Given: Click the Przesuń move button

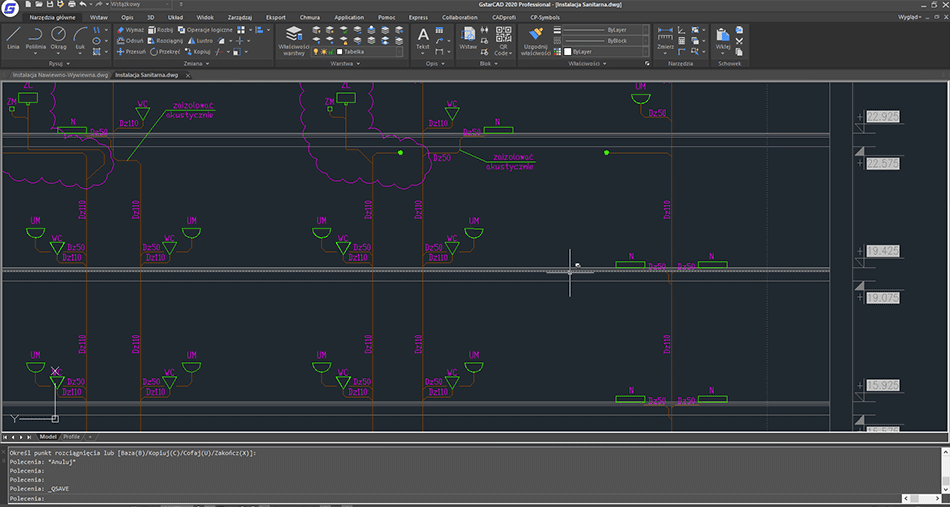Looking at the screenshot, I should (132, 51).
